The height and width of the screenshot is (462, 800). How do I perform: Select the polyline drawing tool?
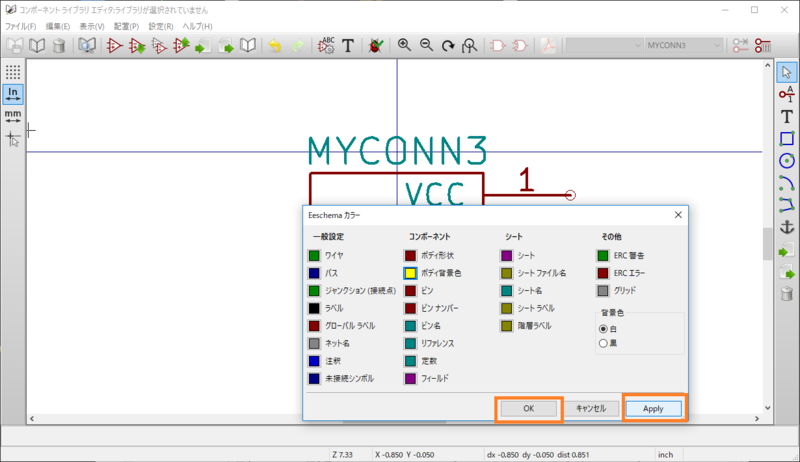pyautogui.click(x=786, y=205)
